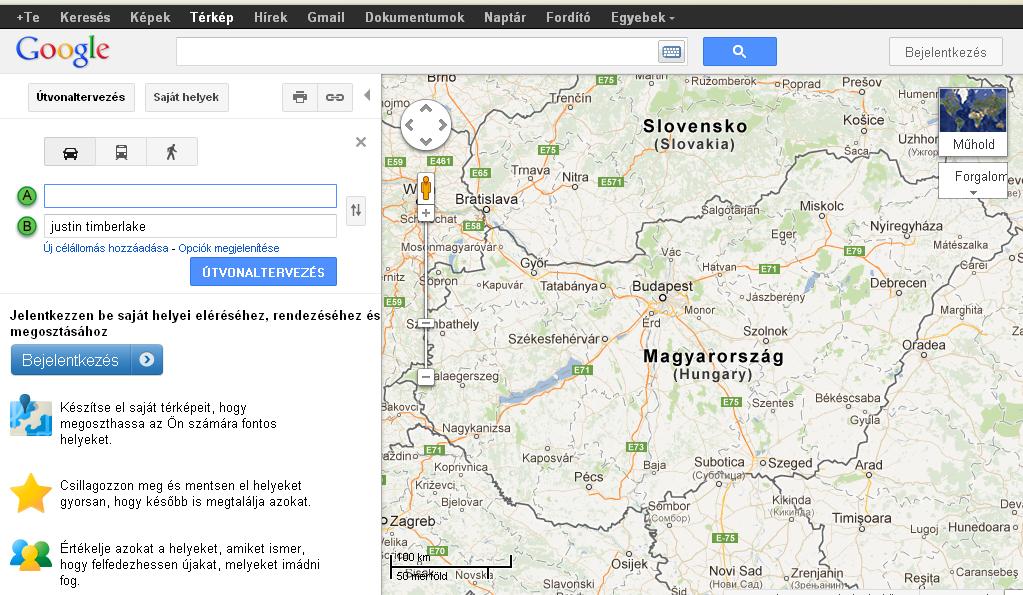Viewport: 1023px width, 595px height.
Task: Click Zagreb label on the map
Action: 412,521
